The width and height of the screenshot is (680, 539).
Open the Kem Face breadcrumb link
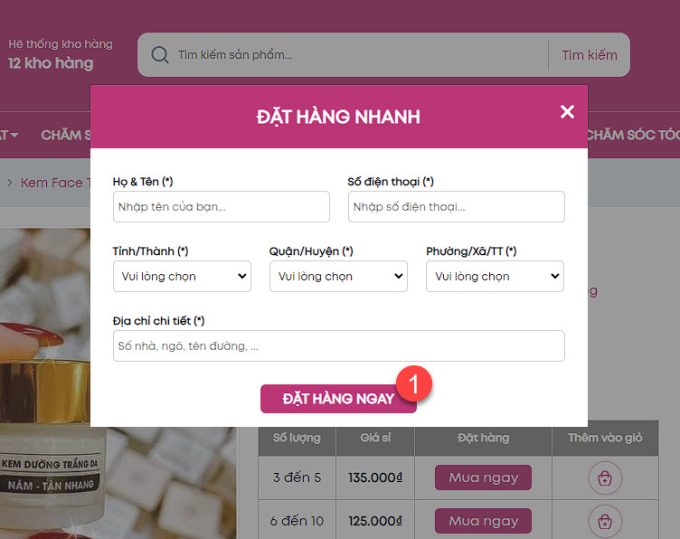tap(55, 183)
